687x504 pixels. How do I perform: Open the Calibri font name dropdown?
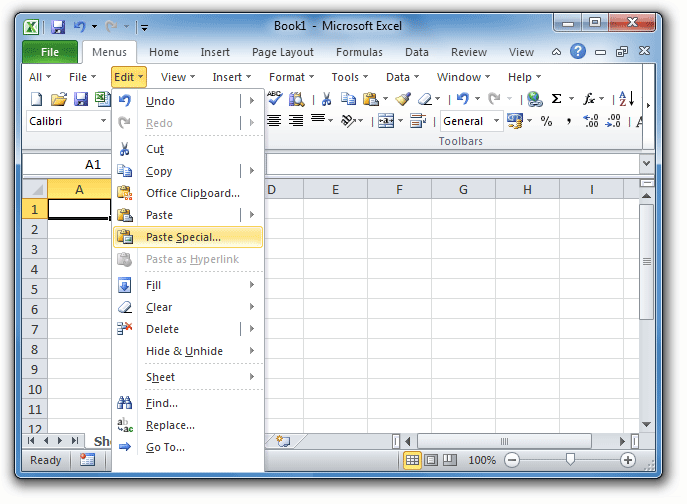pos(103,121)
